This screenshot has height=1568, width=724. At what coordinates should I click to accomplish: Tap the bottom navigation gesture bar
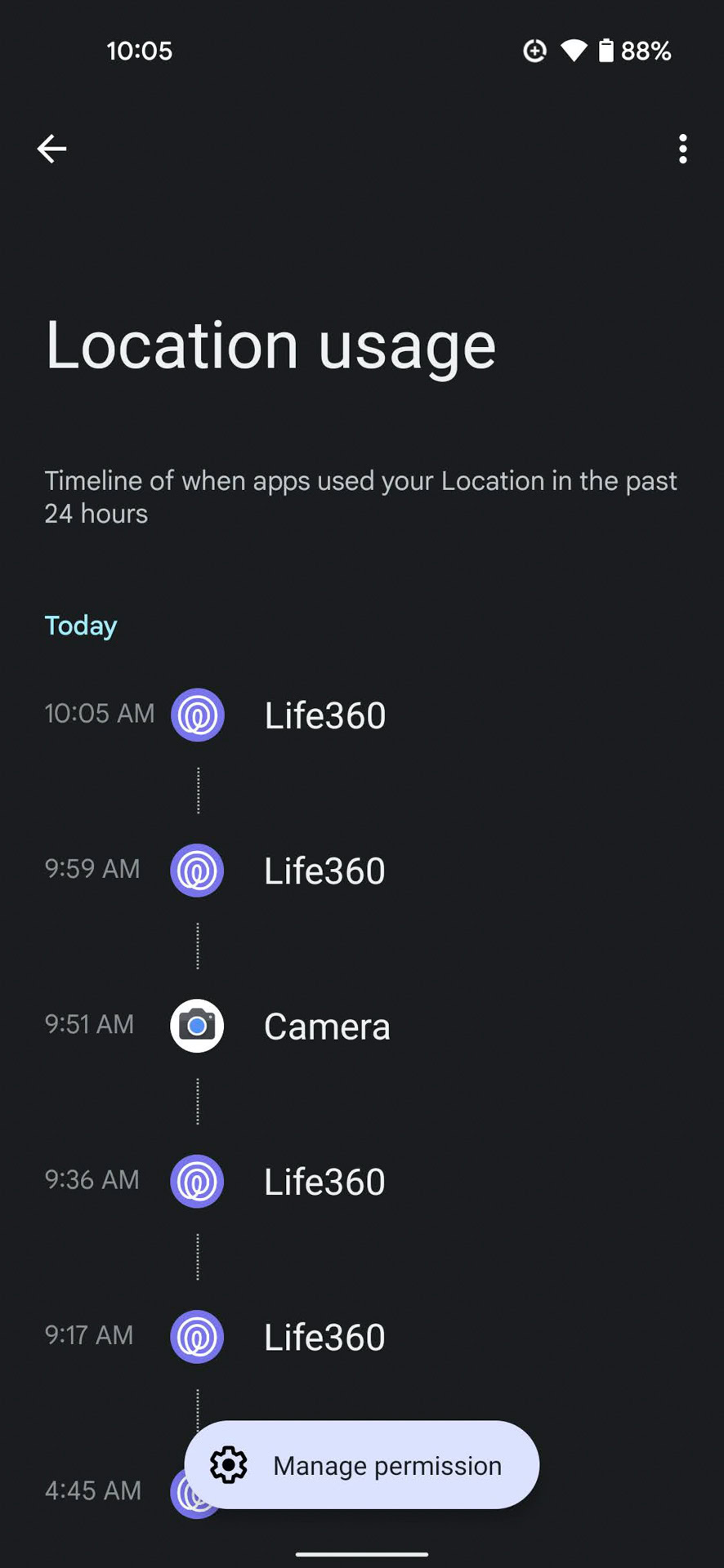(362, 1554)
